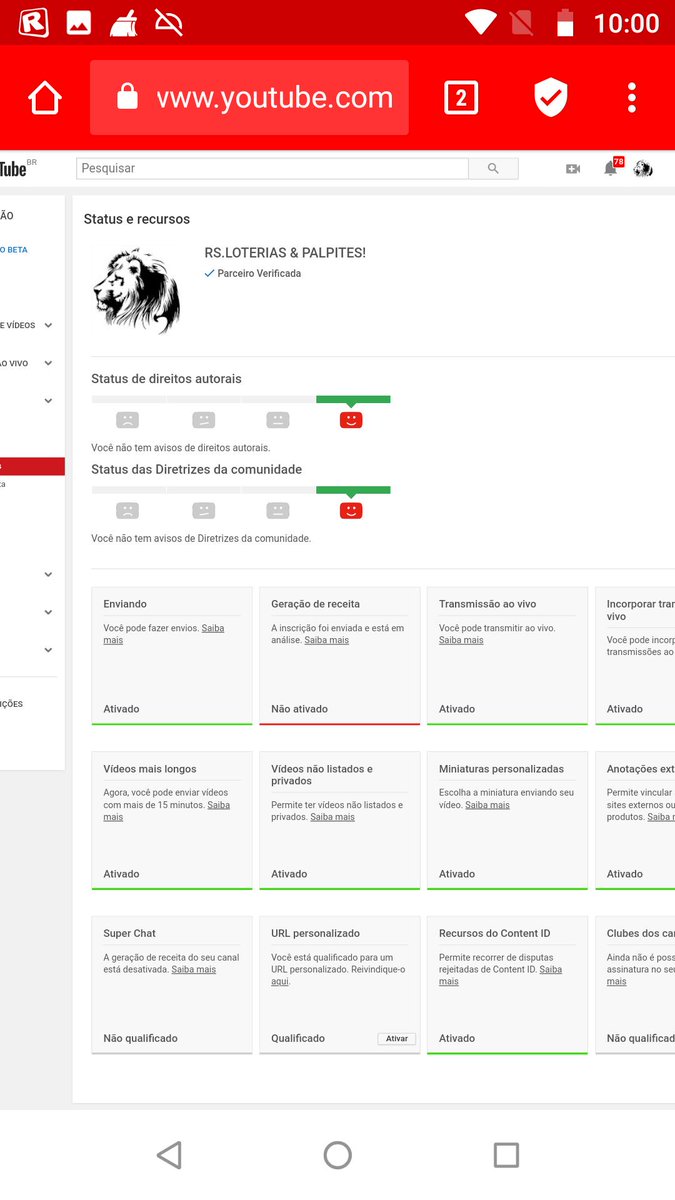Click Não qualificado status in Super Chat card
This screenshot has width=675, height=1200.
[140, 1038]
